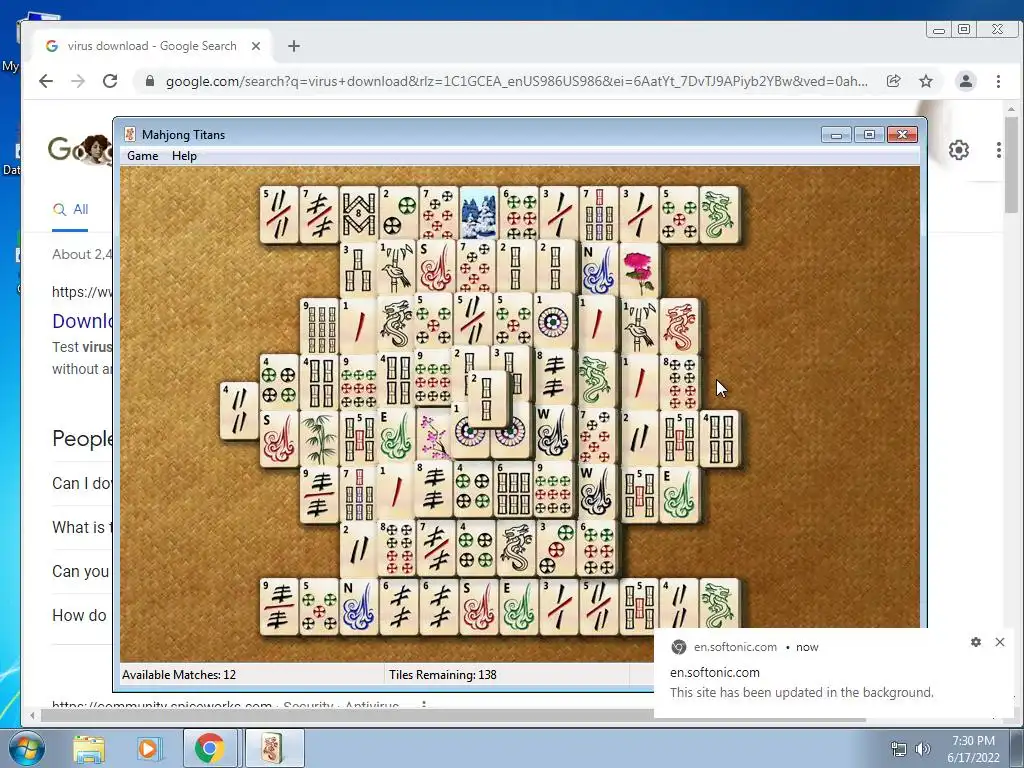Select the All search results tab
1024x768 pixels.
71,210
